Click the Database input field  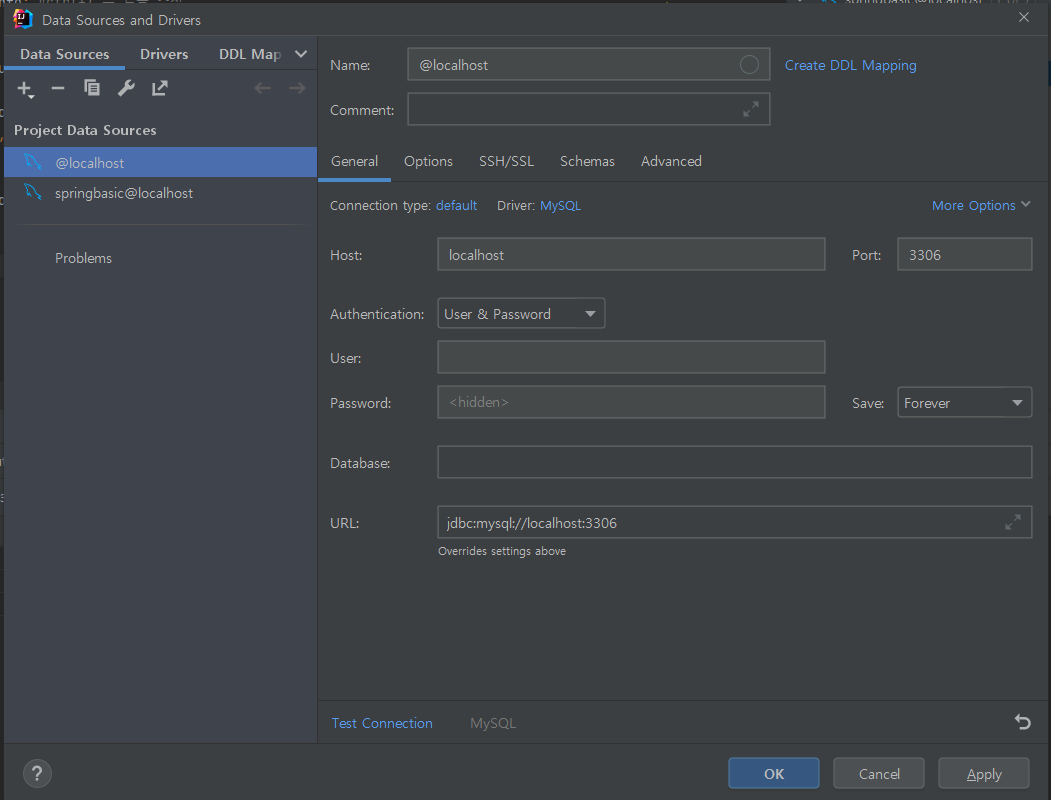(x=735, y=462)
